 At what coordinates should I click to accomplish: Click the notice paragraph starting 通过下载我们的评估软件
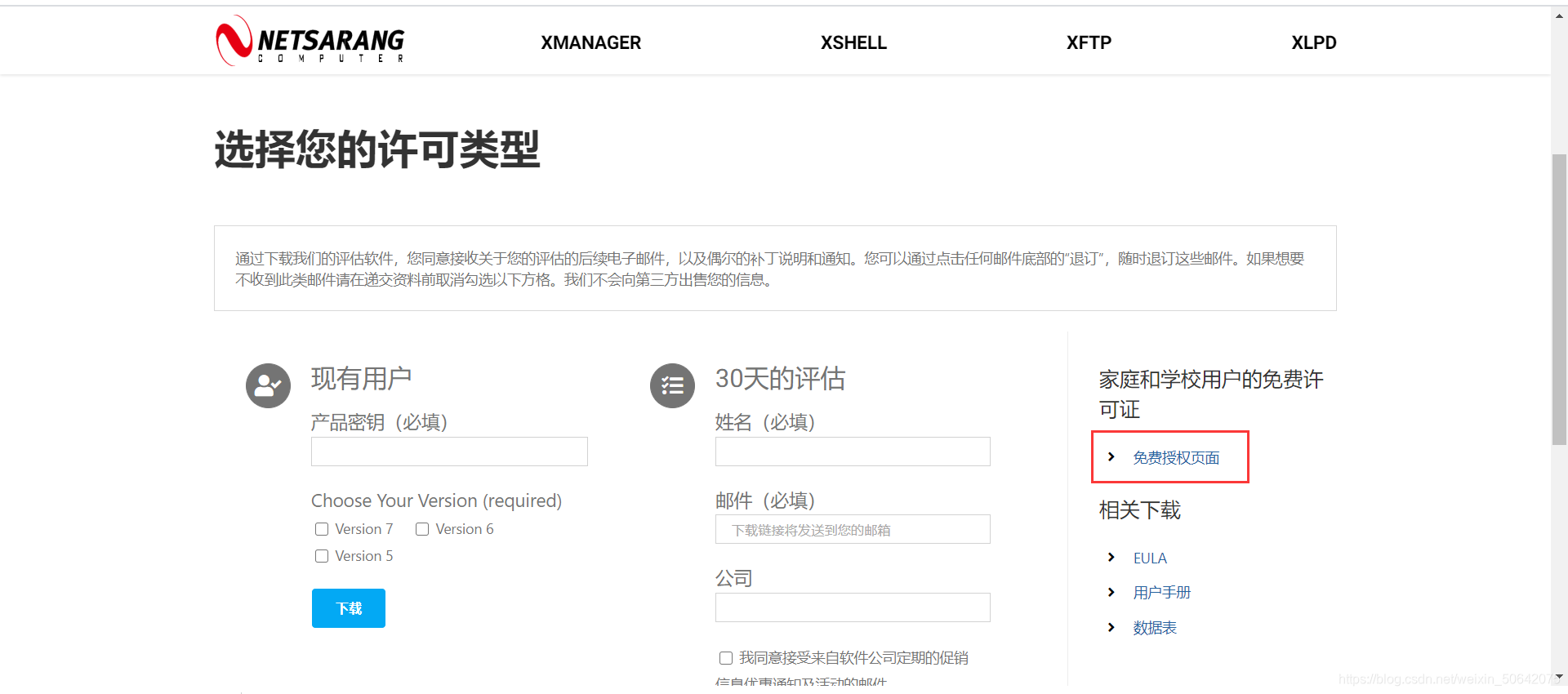tap(769, 269)
